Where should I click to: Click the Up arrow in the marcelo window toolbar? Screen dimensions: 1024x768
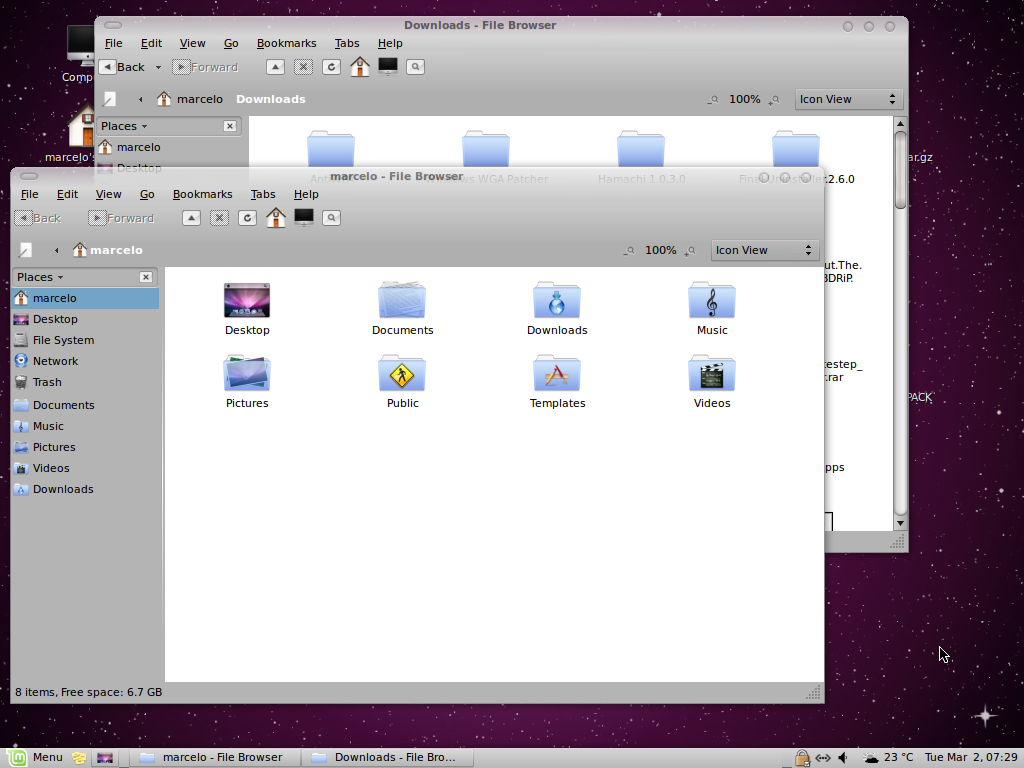(x=191, y=218)
